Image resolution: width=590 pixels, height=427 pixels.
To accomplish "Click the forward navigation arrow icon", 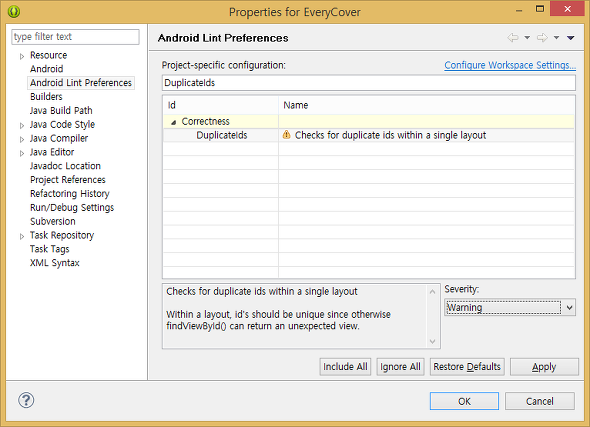I will pyautogui.click(x=542, y=38).
